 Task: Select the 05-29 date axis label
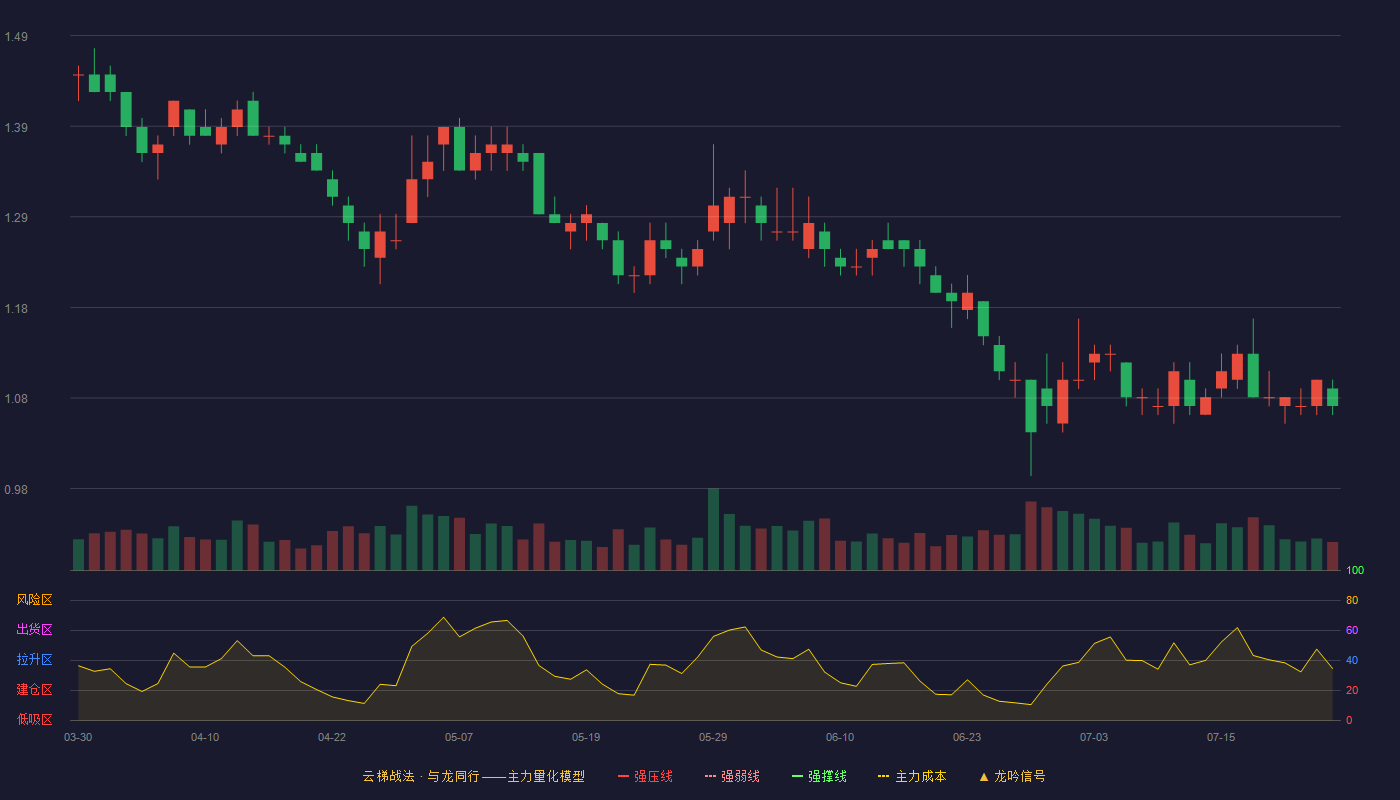(713, 737)
